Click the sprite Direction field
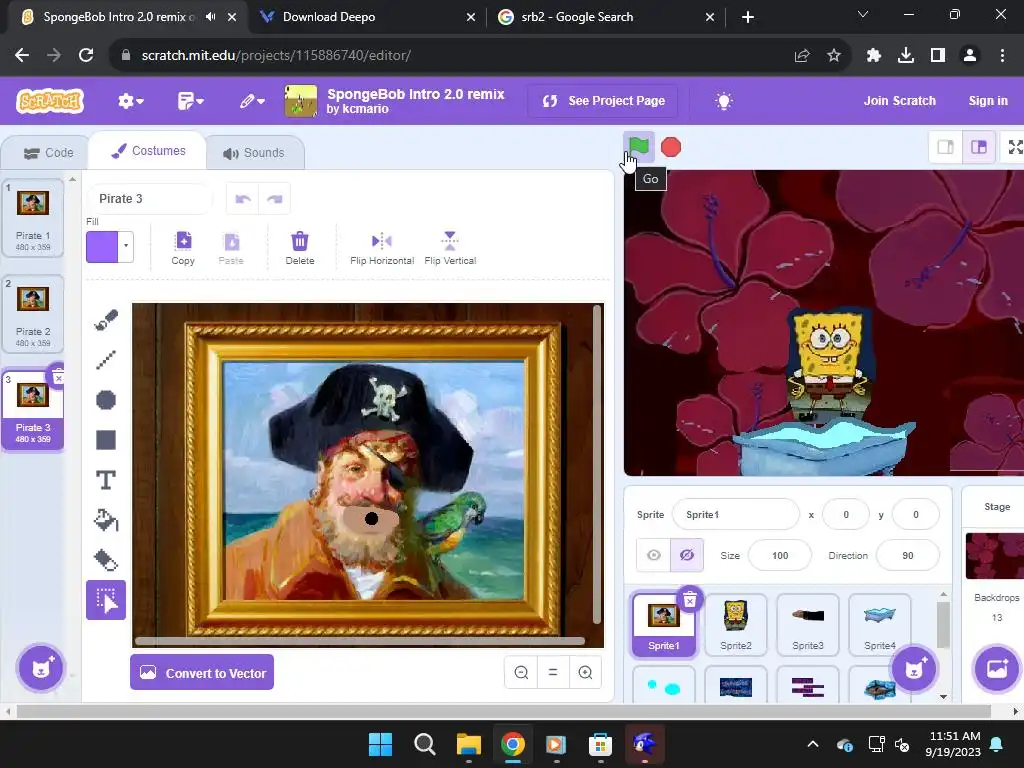The width and height of the screenshot is (1024, 768). [908, 555]
